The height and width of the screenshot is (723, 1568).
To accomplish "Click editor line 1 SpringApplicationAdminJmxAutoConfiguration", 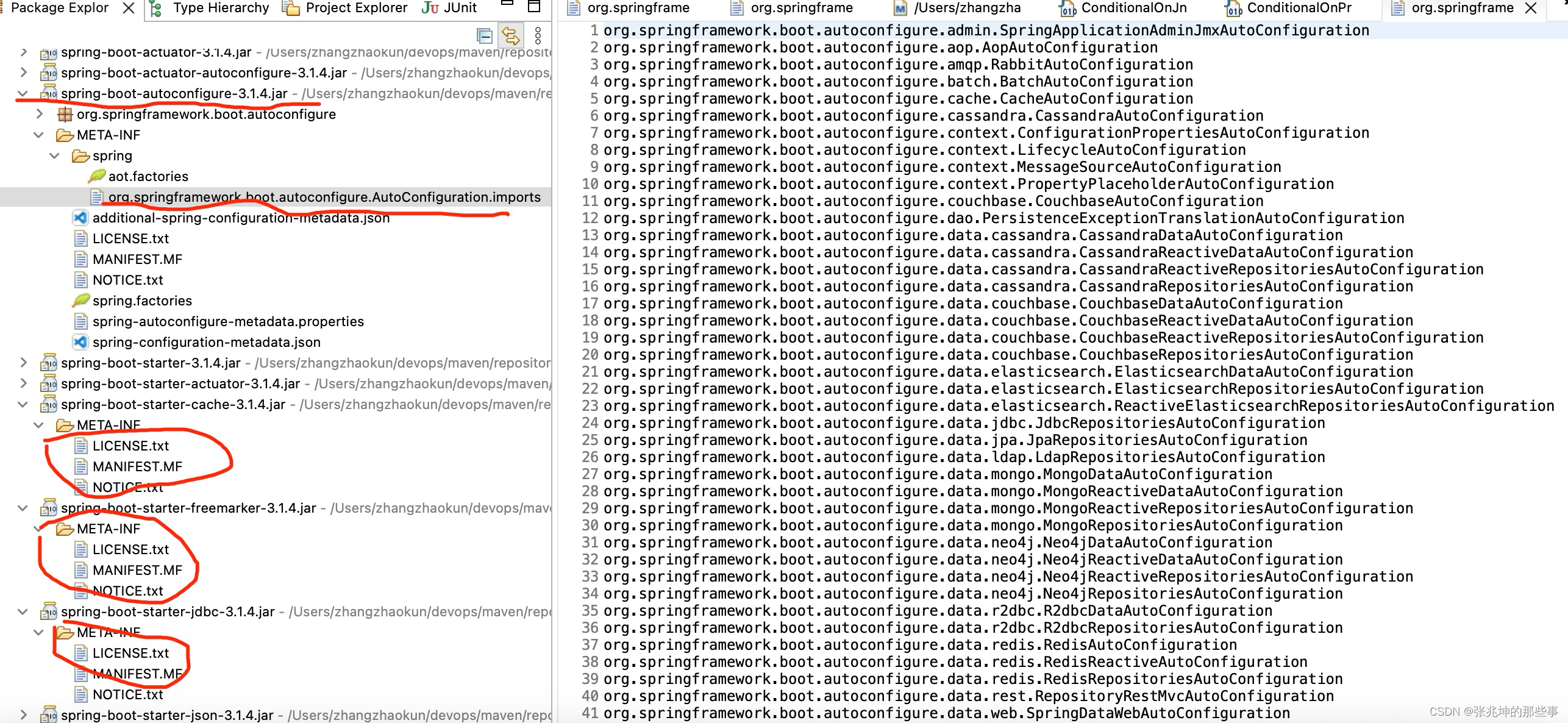I will [986, 30].
